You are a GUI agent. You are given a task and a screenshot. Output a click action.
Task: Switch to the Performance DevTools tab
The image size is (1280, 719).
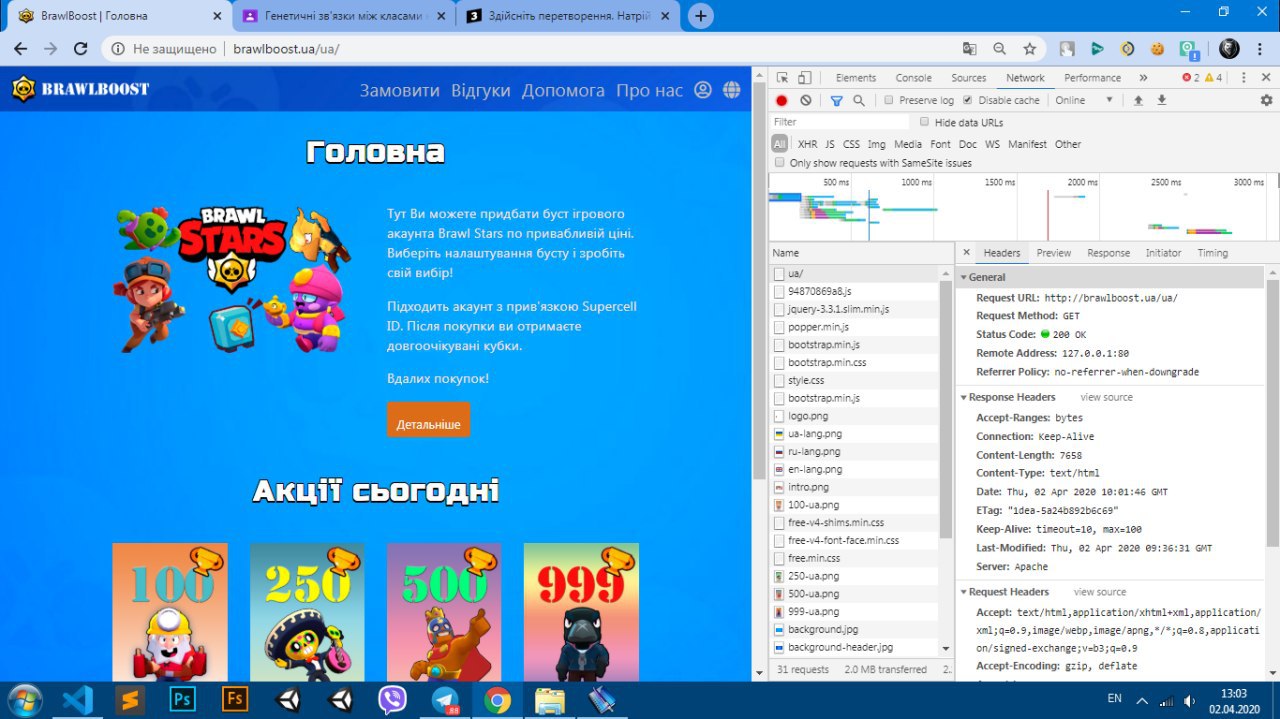click(1092, 78)
